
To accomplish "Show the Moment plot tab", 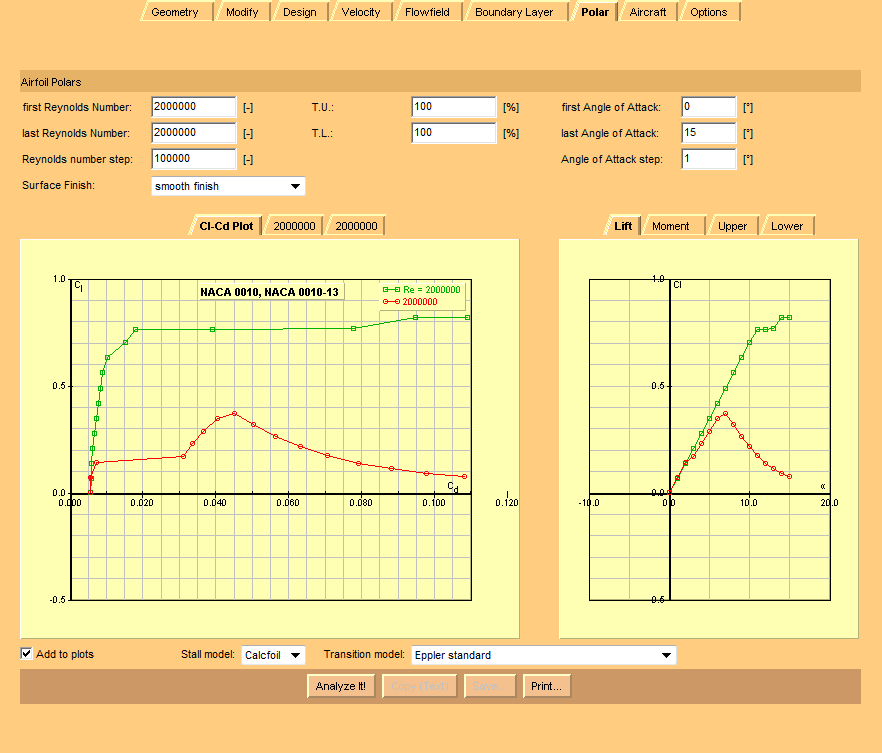I will [x=670, y=226].
